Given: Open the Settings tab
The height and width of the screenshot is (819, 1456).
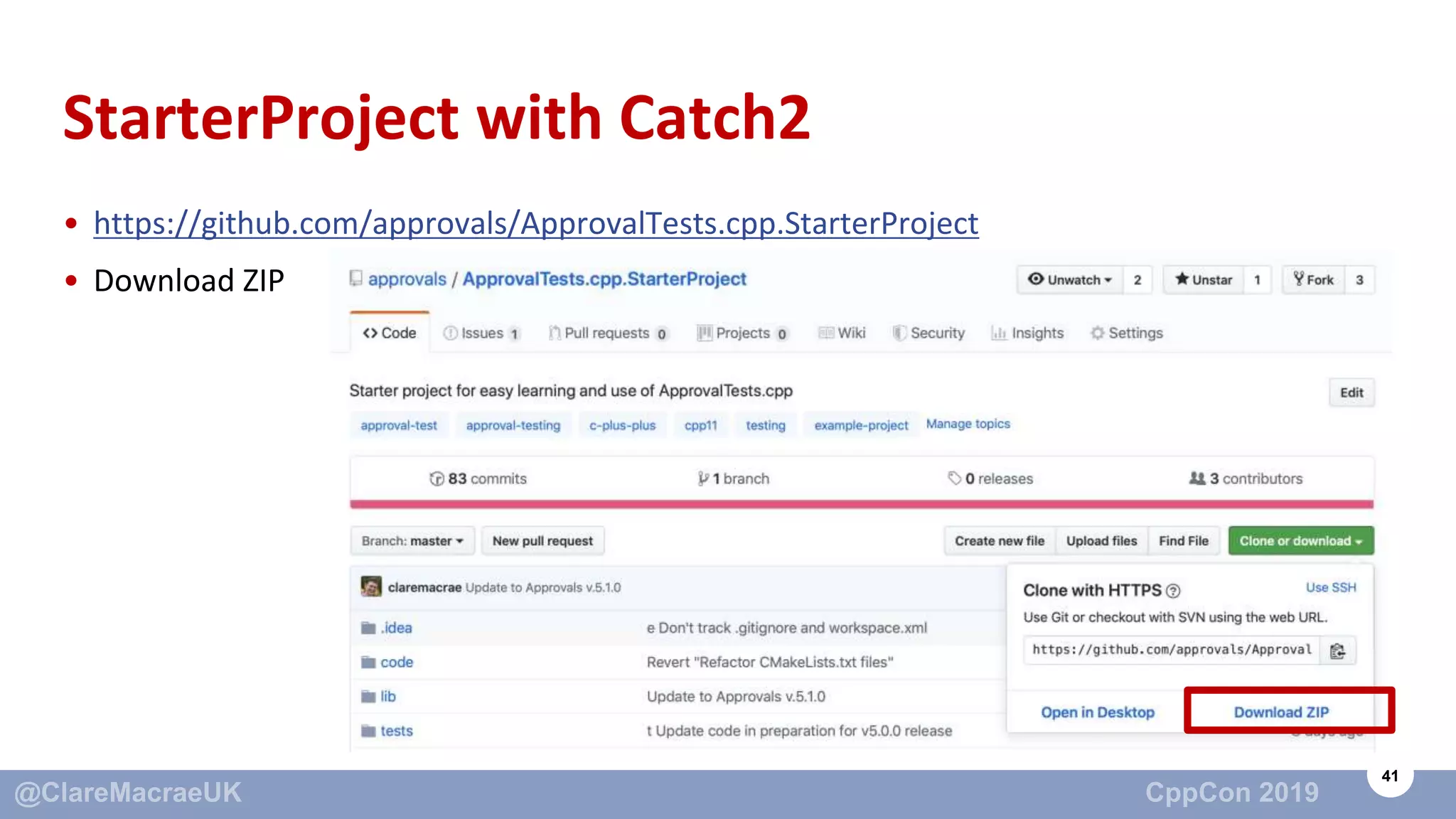Looking at the screenshot, I should tap(1127, 333).
